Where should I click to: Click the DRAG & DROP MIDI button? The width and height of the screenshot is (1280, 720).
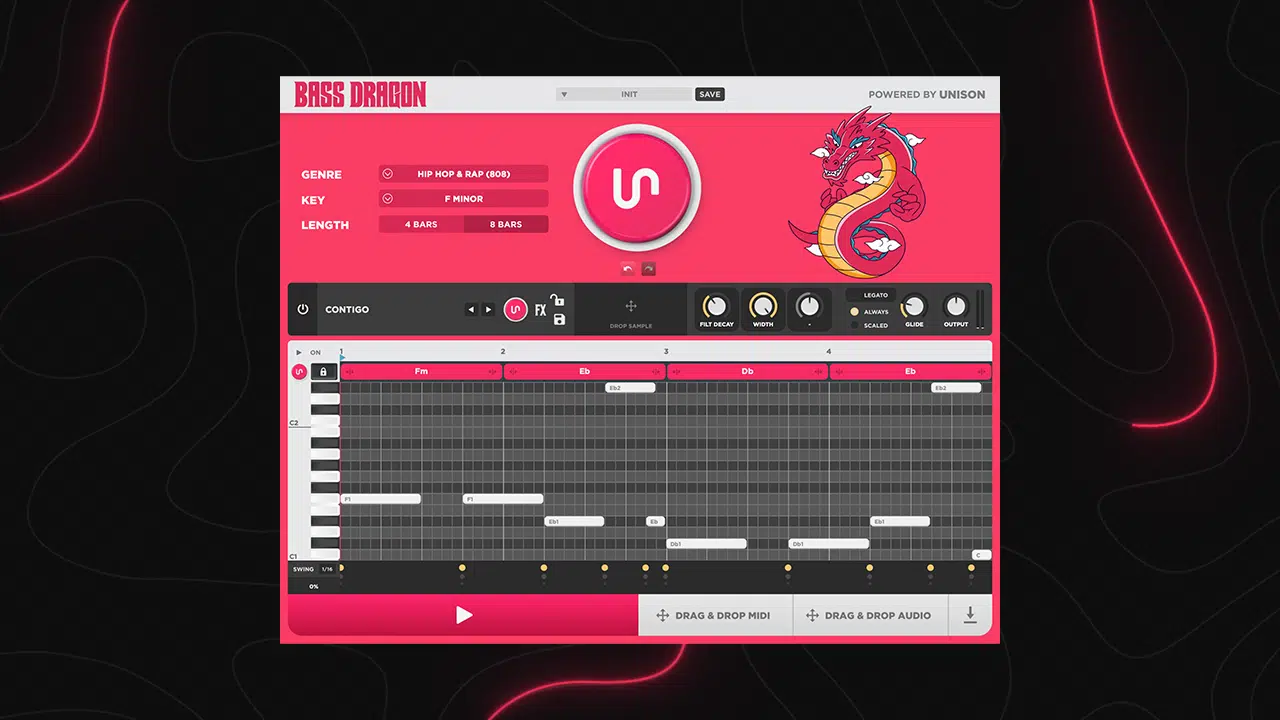click(x=715, y=616)
